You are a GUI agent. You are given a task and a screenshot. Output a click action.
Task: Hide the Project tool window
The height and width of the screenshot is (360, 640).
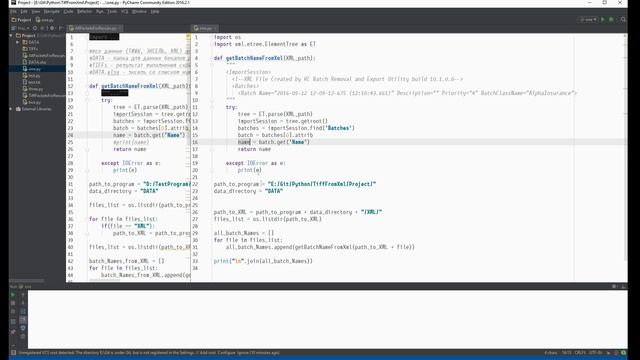[60, 28]
